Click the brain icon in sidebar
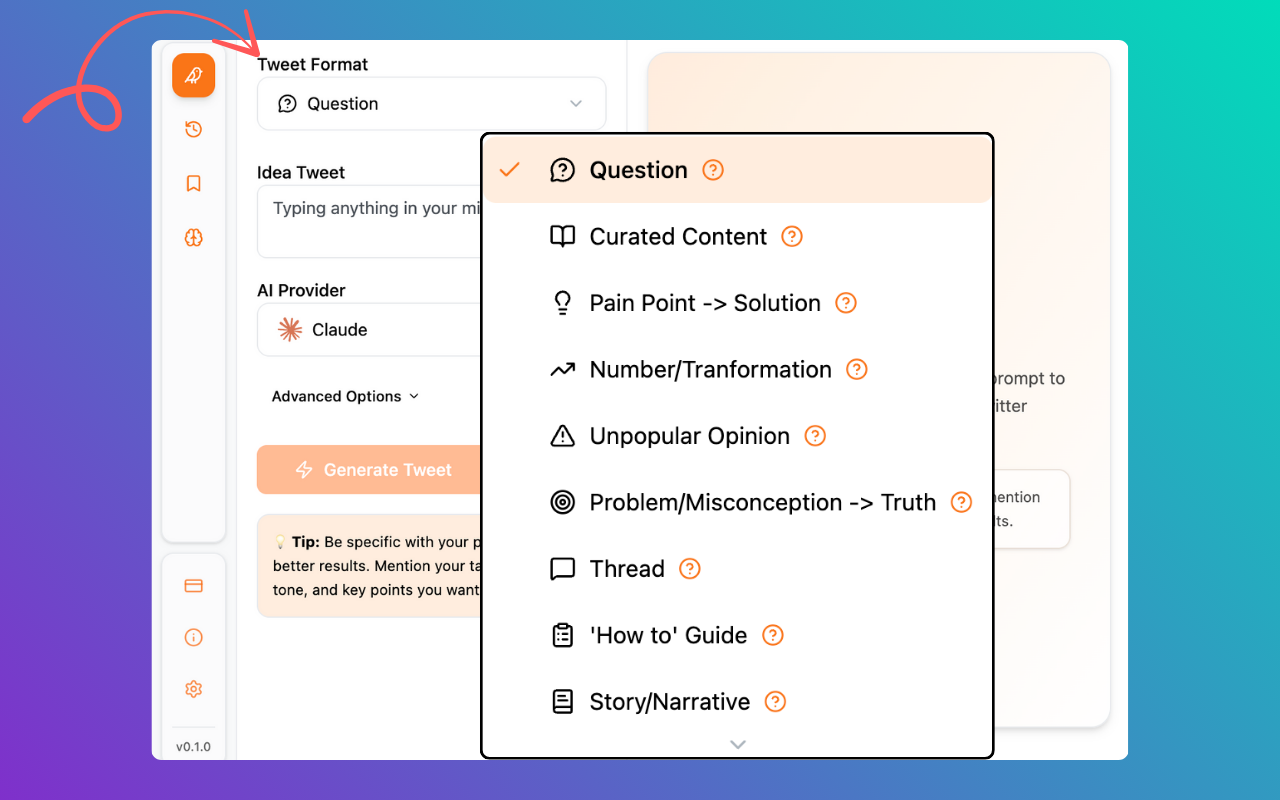 (x=193, y=237)
